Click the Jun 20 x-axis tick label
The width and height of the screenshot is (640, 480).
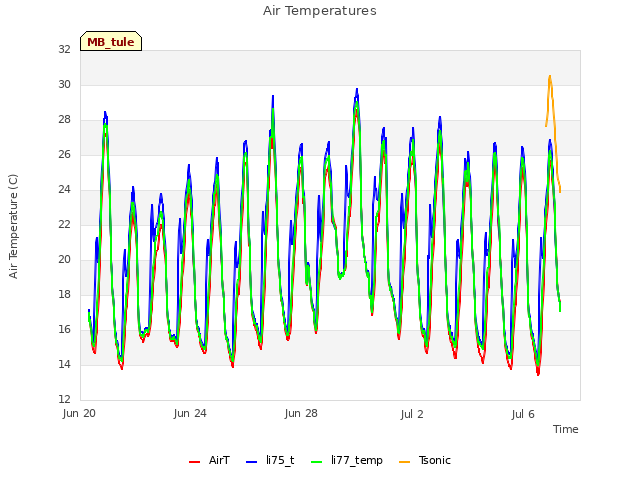pos(79,413)
